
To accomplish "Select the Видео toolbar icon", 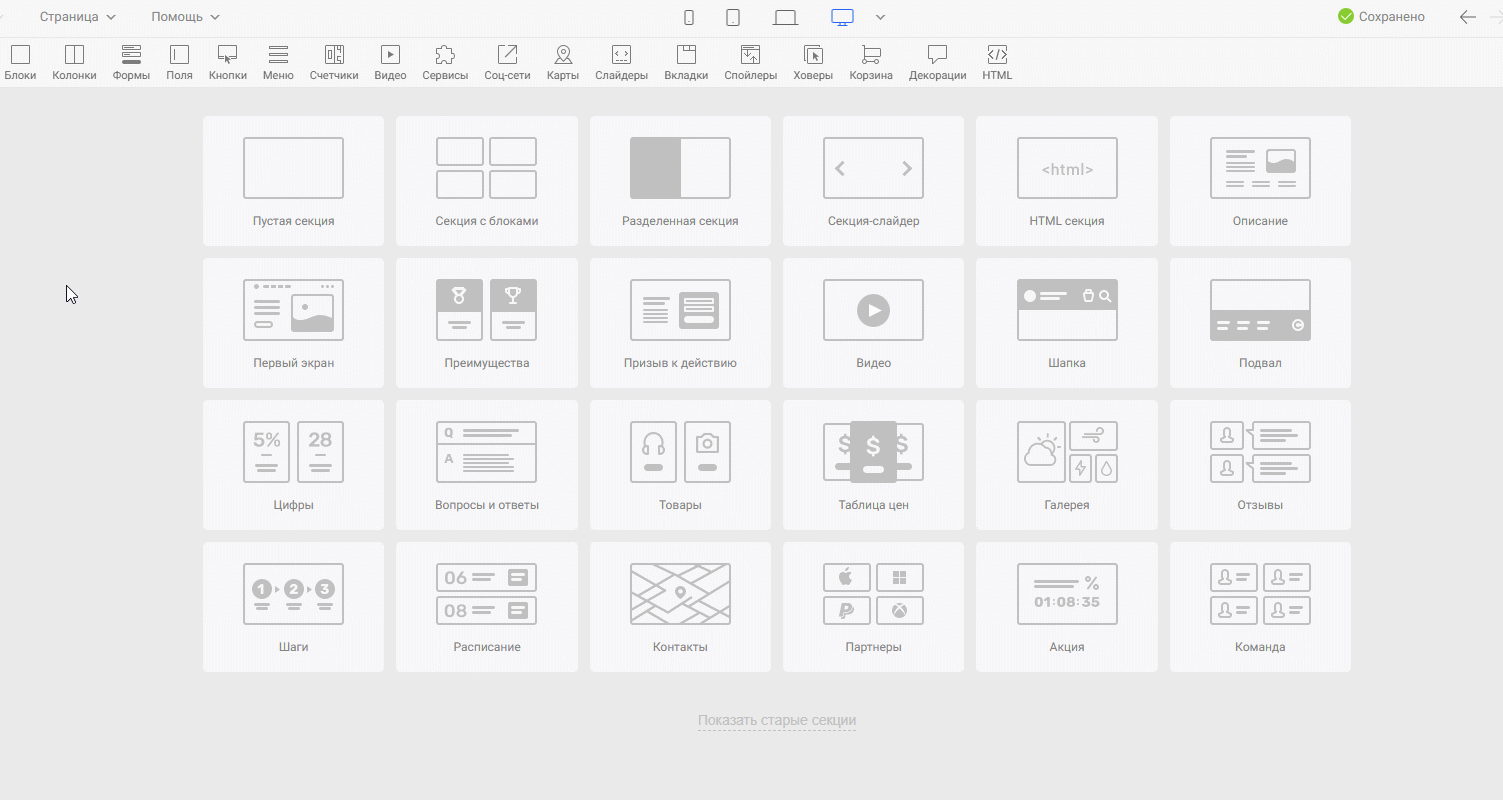I will pos(390,62).
